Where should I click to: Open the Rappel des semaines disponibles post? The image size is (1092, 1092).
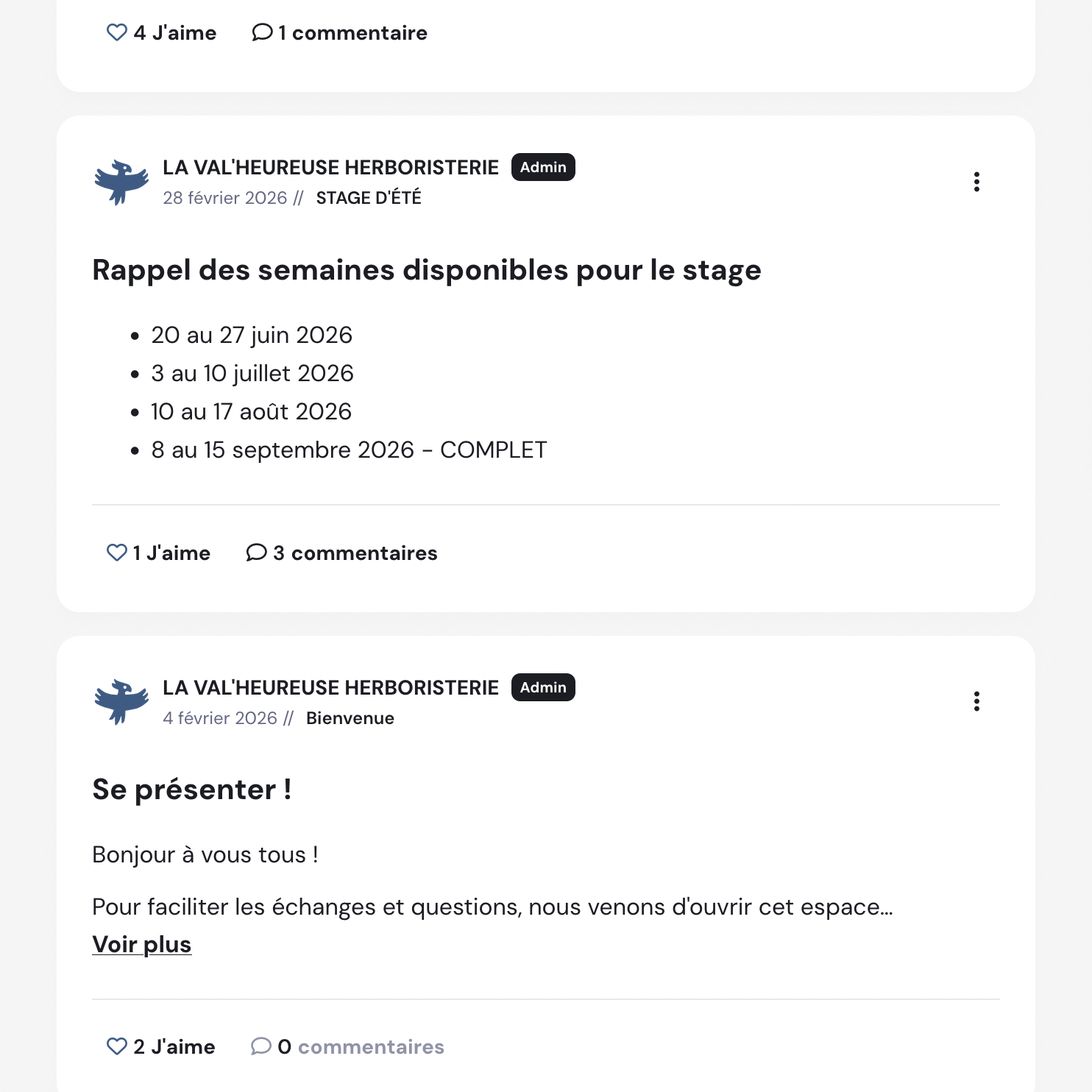[426, 269]
